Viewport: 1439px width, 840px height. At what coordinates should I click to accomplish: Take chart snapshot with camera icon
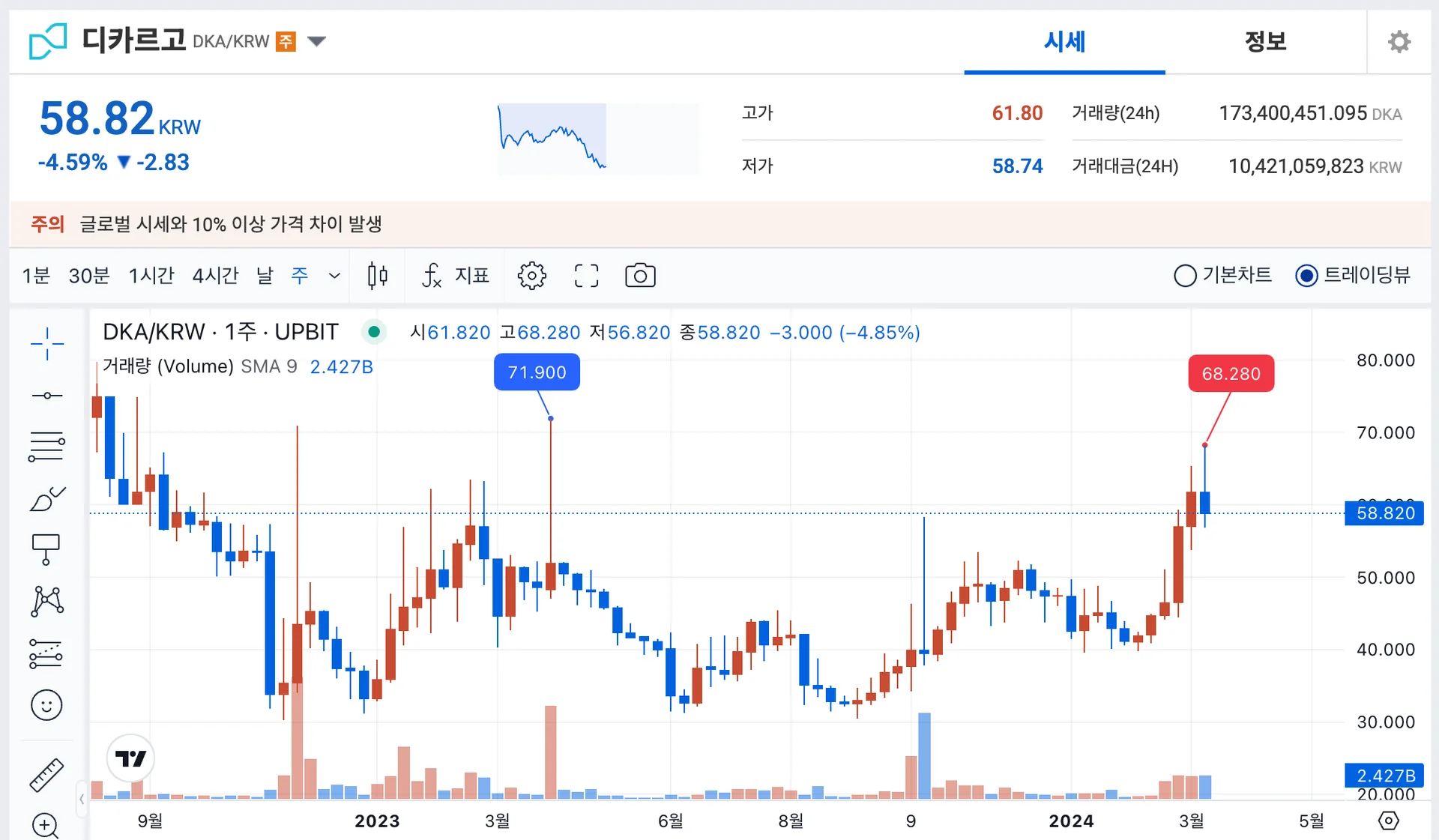pyautogui.click(x=640, y=276)
